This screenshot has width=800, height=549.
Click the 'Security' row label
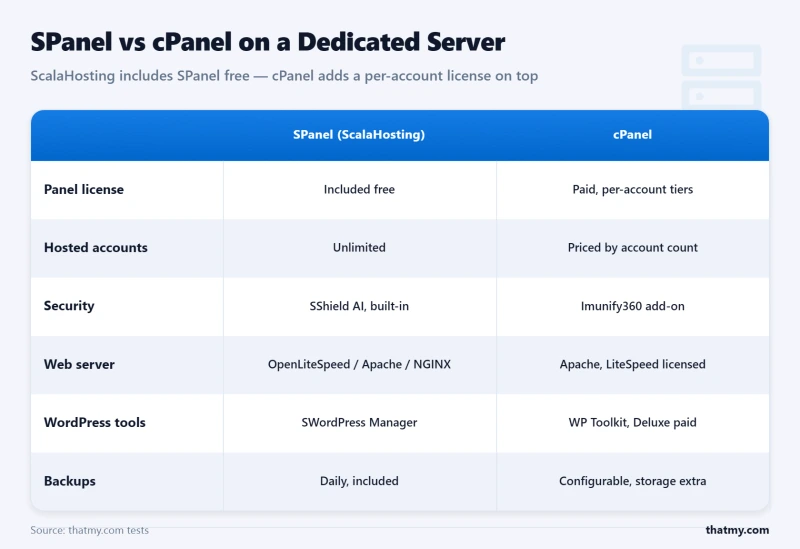[x=69, y=306]
